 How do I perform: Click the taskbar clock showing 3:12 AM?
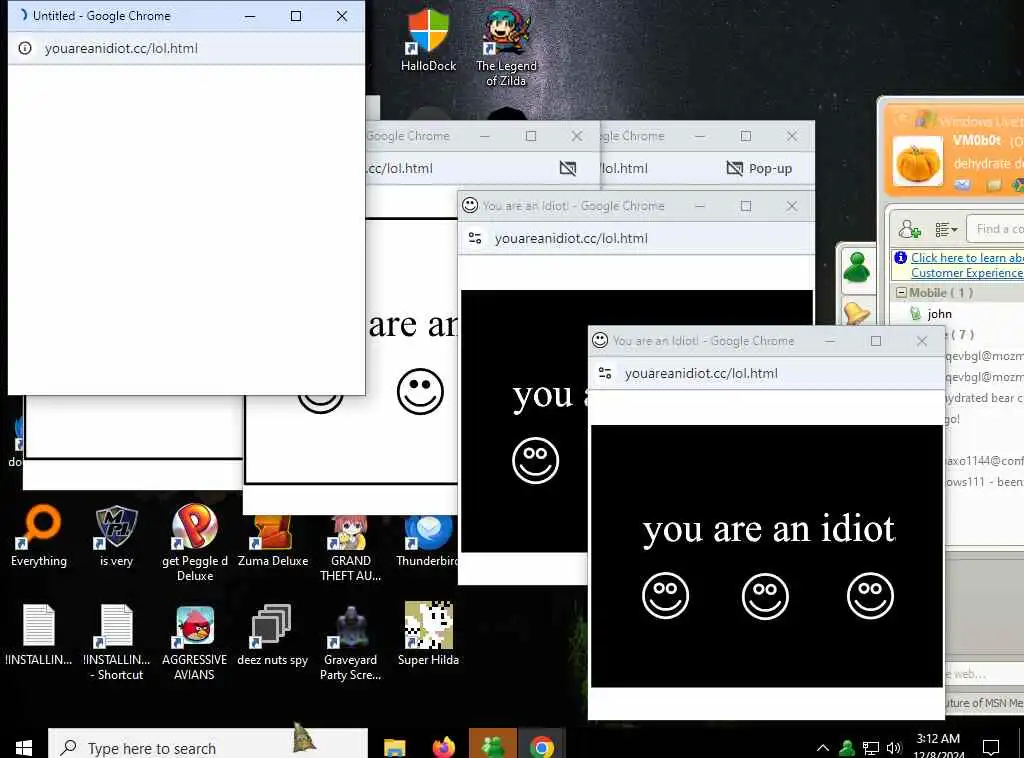coord(938,746)
